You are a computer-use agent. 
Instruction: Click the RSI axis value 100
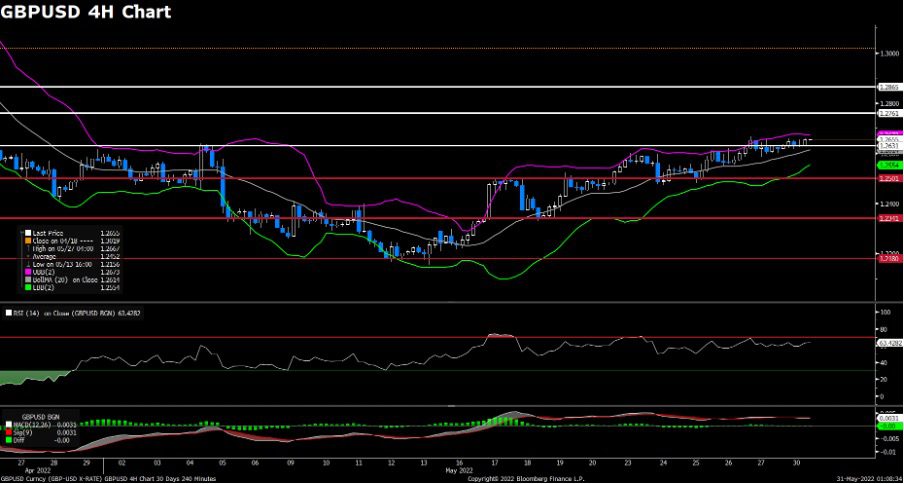coord(885,312)
